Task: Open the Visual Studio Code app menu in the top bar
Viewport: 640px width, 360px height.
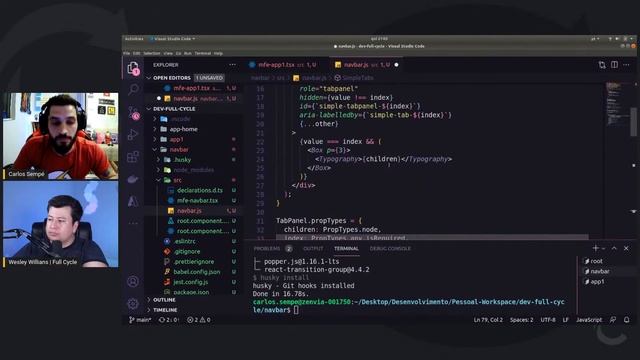Action: [x=172, y=39]
